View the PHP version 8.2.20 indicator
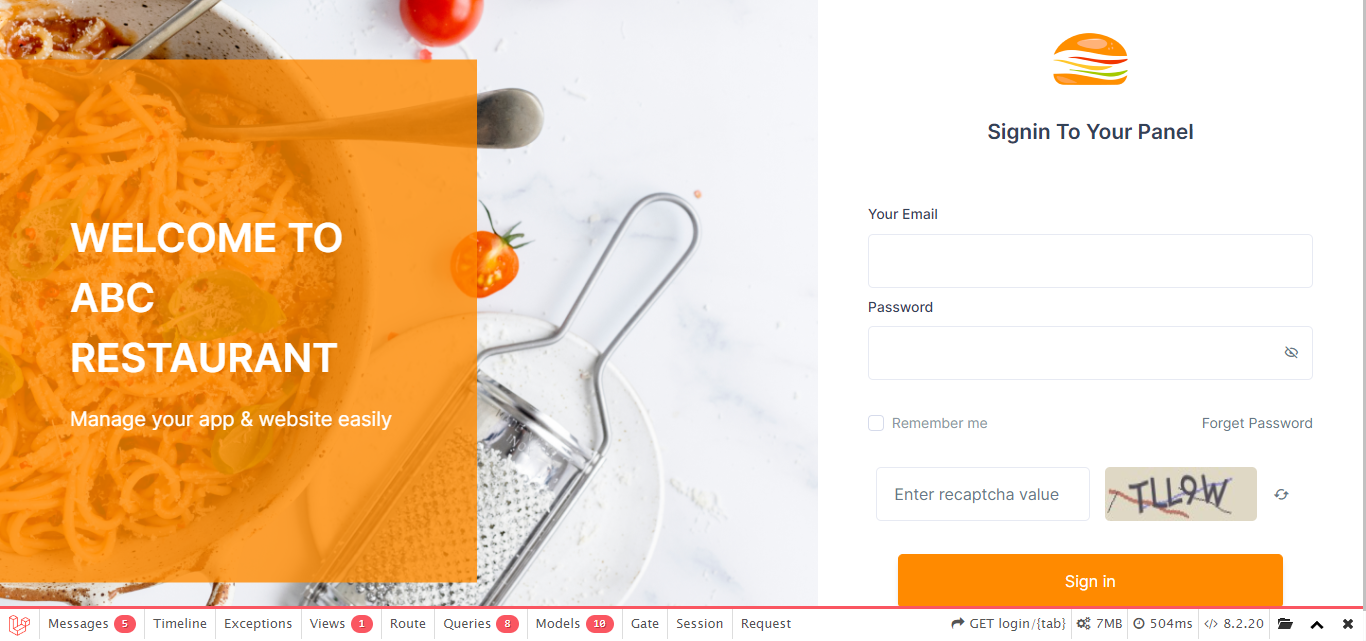 tap(1233, 624)
